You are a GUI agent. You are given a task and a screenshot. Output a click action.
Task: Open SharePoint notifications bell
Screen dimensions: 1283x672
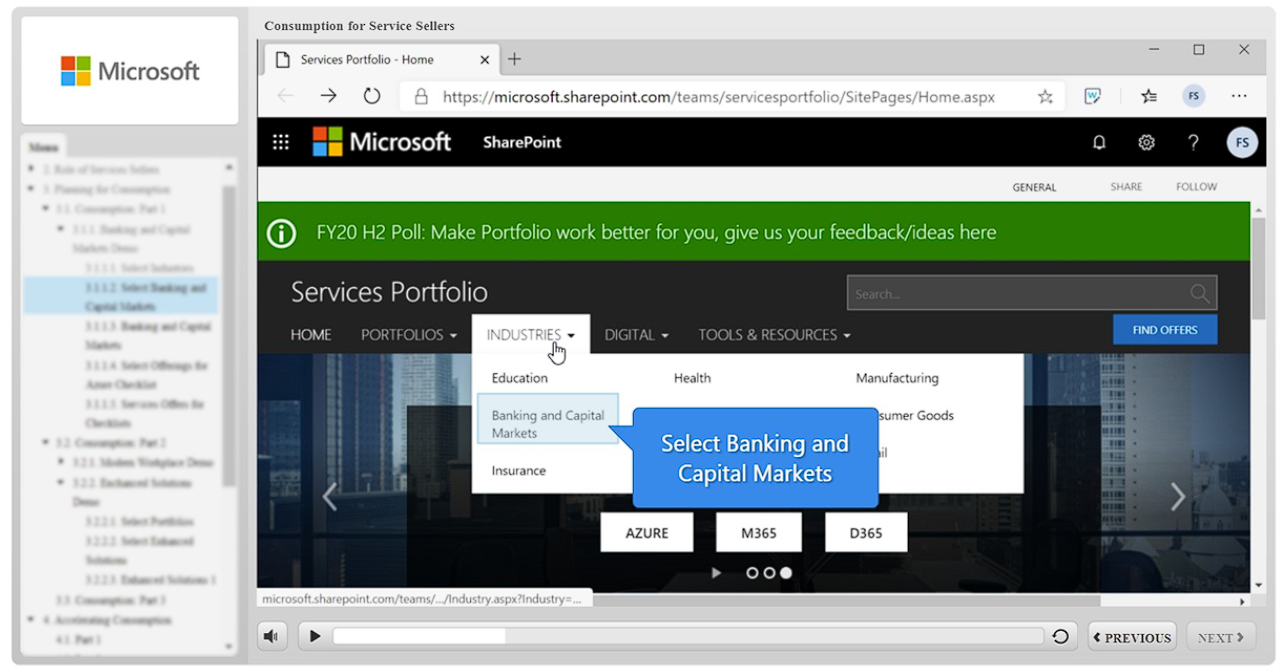1099,142
